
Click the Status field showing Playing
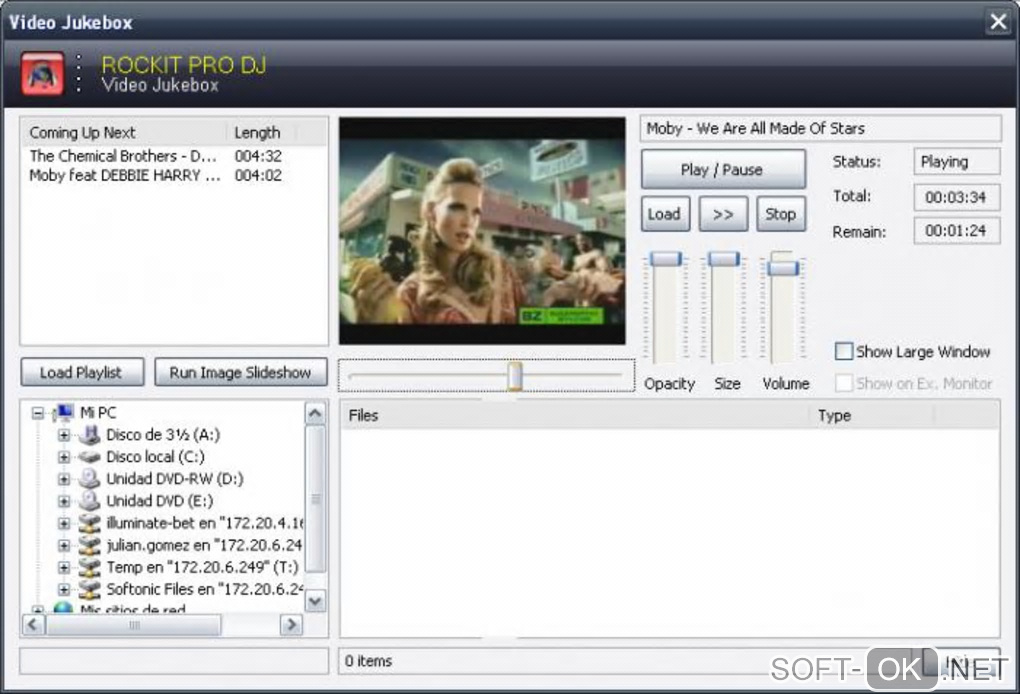956,162
